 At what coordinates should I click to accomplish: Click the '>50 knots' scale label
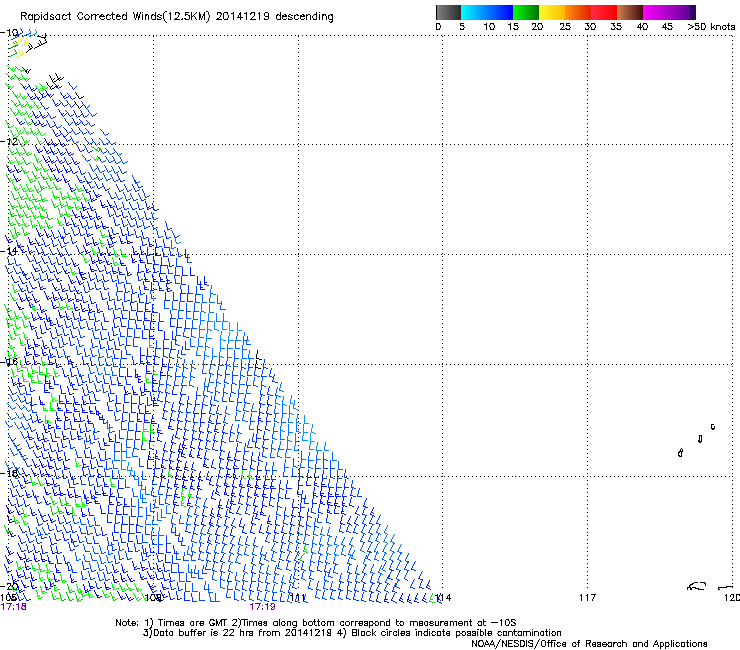[711, 27]
